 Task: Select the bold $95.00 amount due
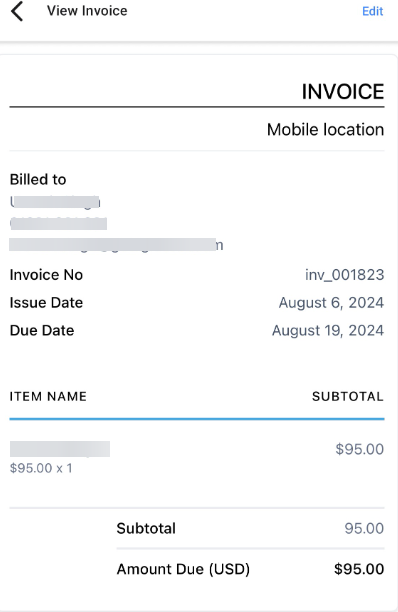(359, 569)
